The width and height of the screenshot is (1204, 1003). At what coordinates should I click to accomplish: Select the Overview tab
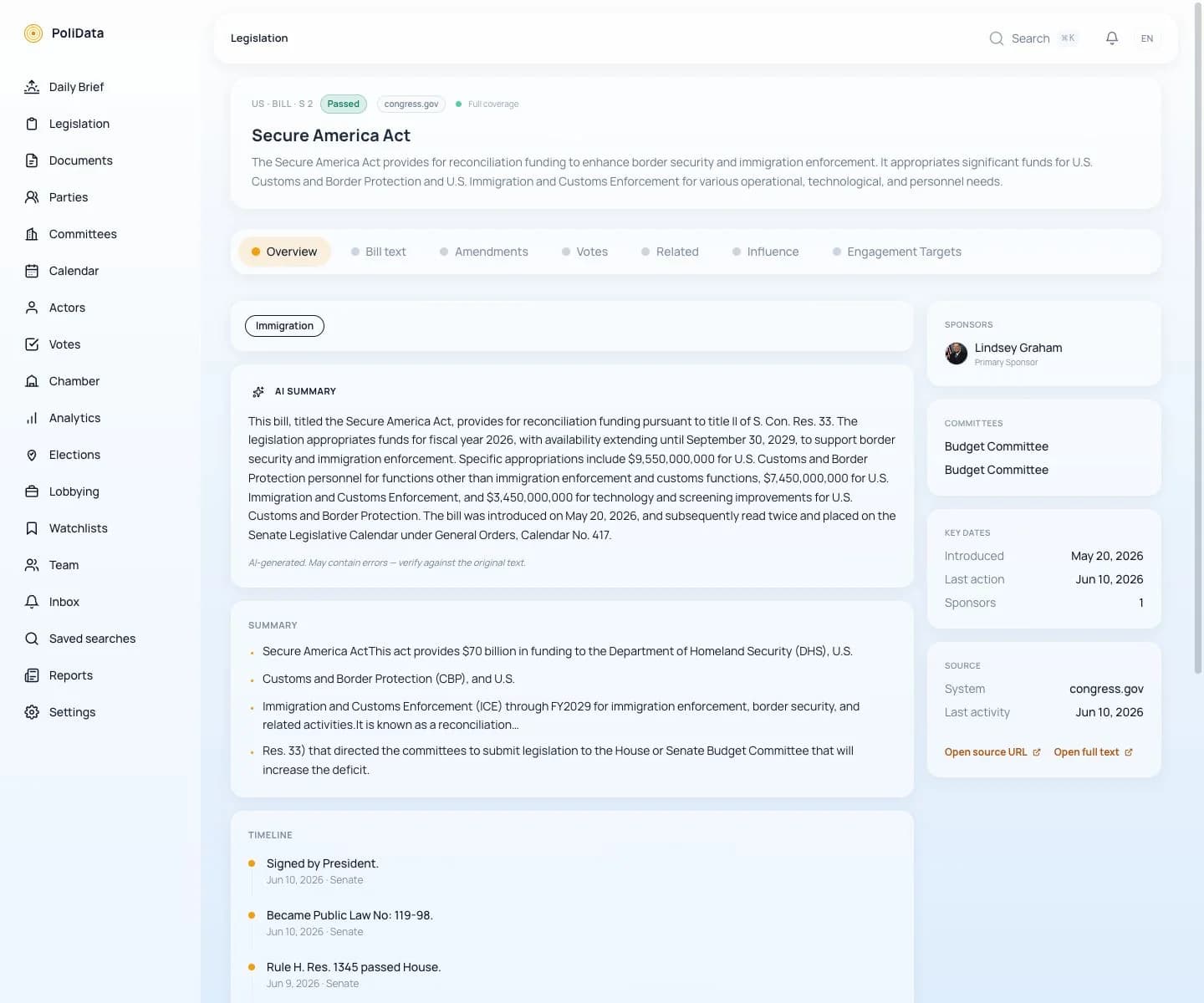point(284,252)
